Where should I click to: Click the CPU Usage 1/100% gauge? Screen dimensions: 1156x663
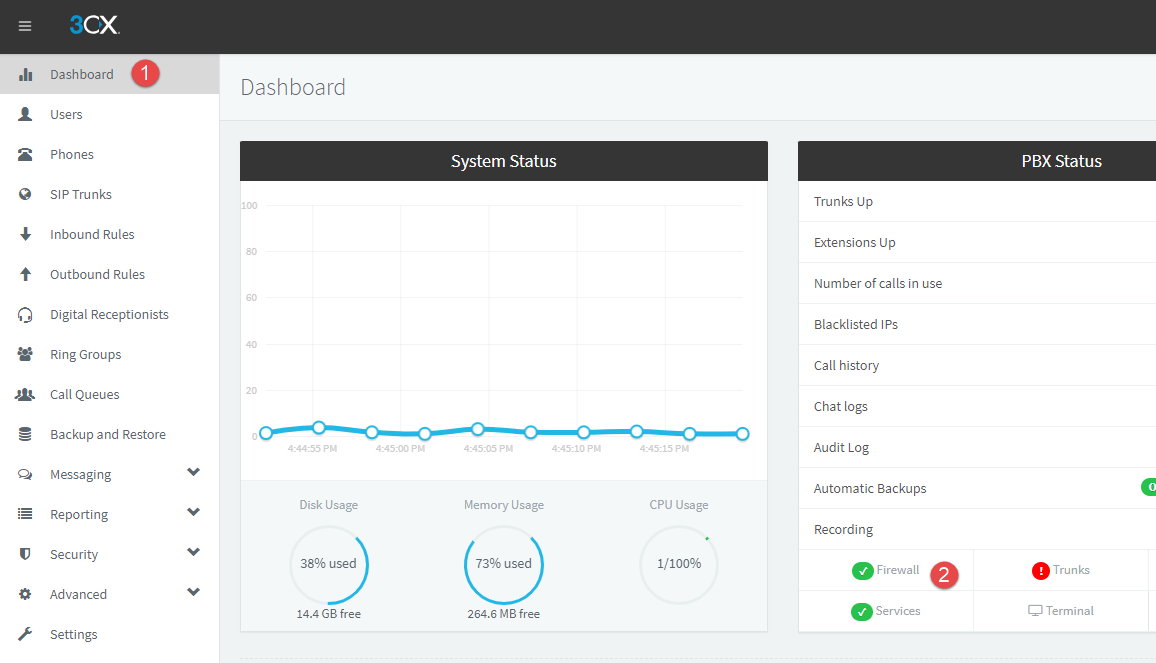tap(679, 565)
